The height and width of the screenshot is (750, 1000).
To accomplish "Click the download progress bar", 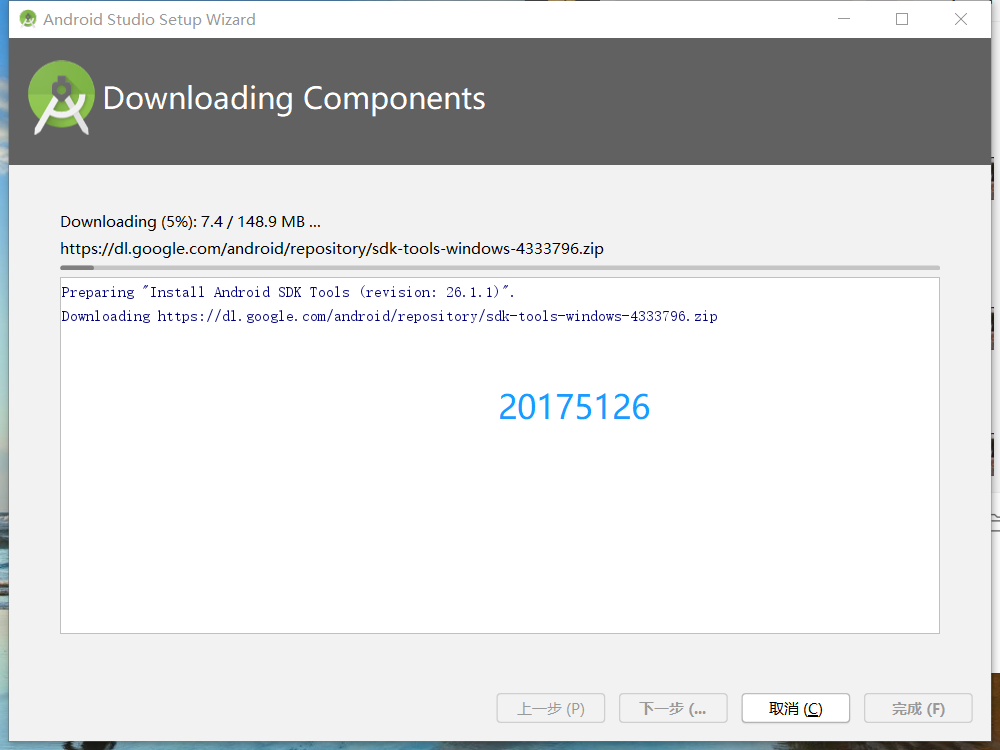I will pos(500,267).
